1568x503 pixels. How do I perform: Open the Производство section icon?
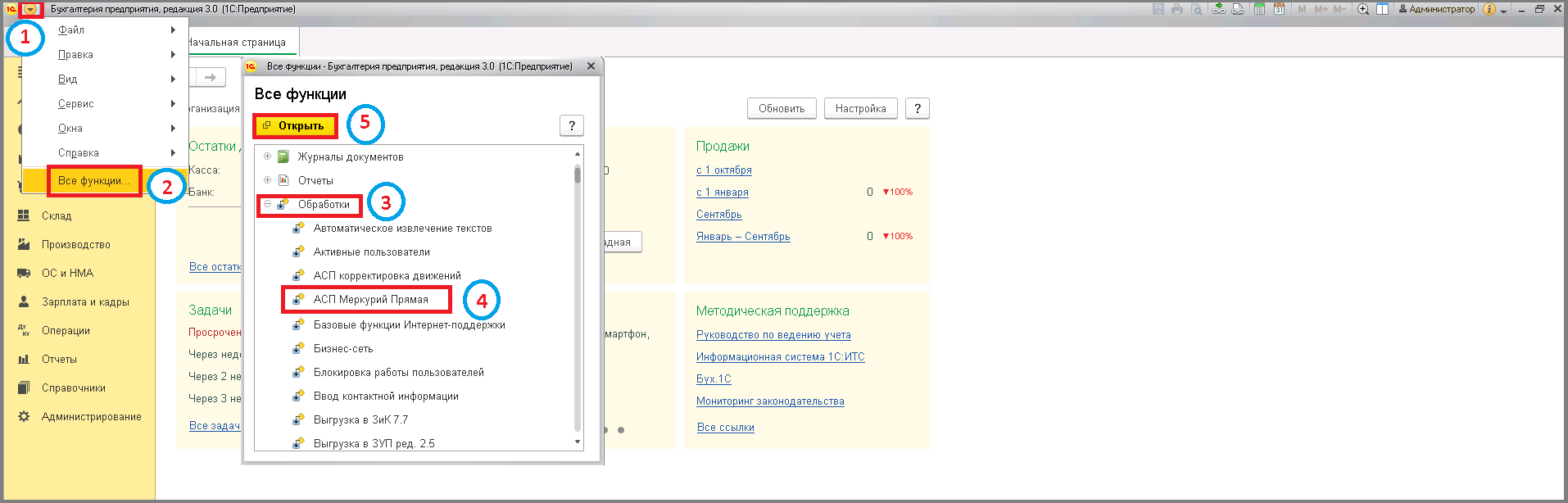(24, 244)
